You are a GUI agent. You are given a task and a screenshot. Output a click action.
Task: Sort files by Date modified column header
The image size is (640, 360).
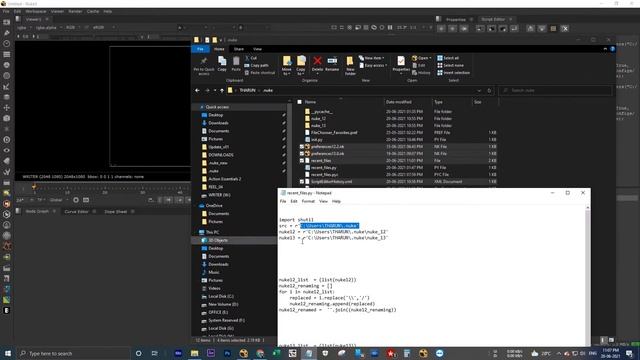(398, 102)
